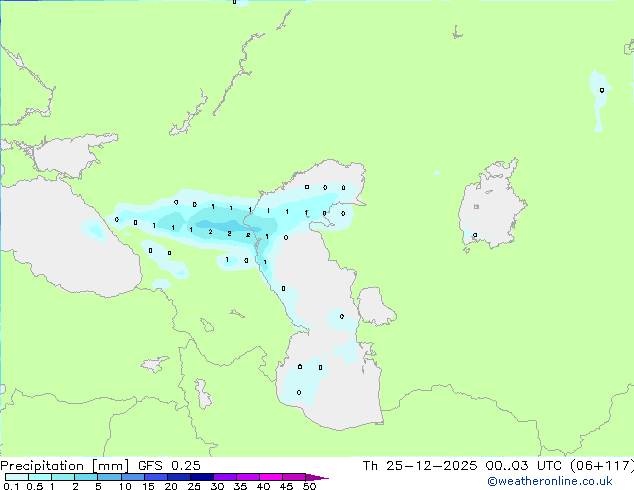This screenshot has width=634, height=490.
Task: Click the '10' legend scale label
Action: (x=125, y=486)
